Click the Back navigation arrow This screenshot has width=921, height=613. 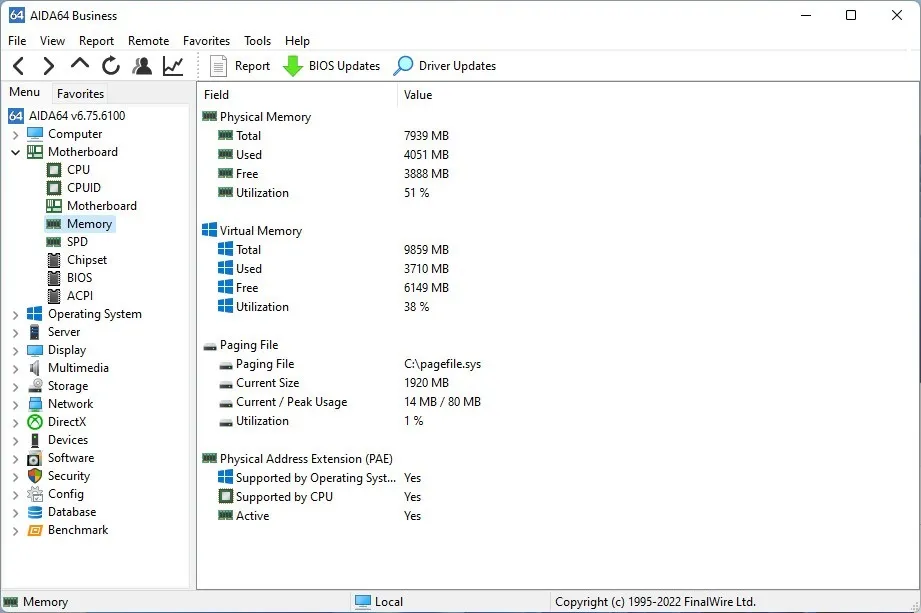click(18, 66)
